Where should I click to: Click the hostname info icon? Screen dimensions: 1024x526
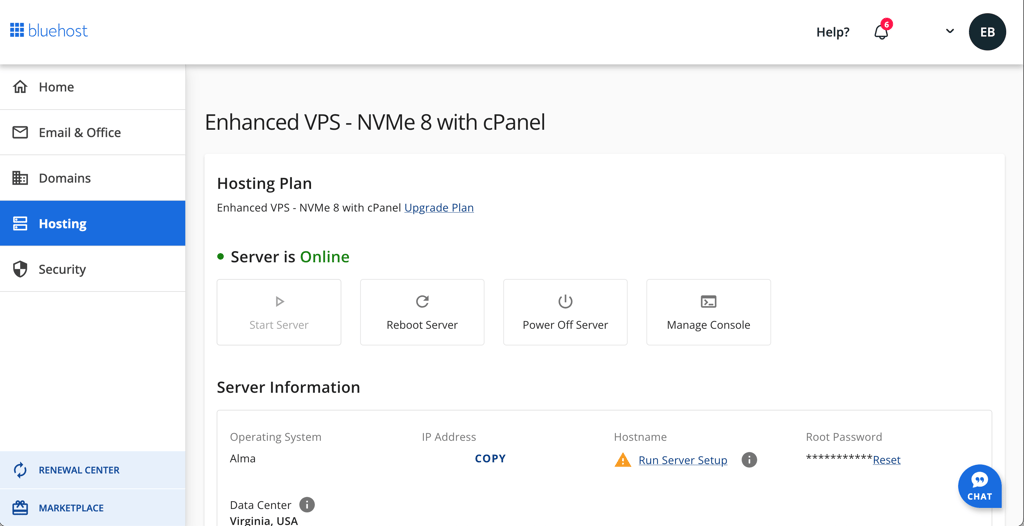(x=749, y=460)
